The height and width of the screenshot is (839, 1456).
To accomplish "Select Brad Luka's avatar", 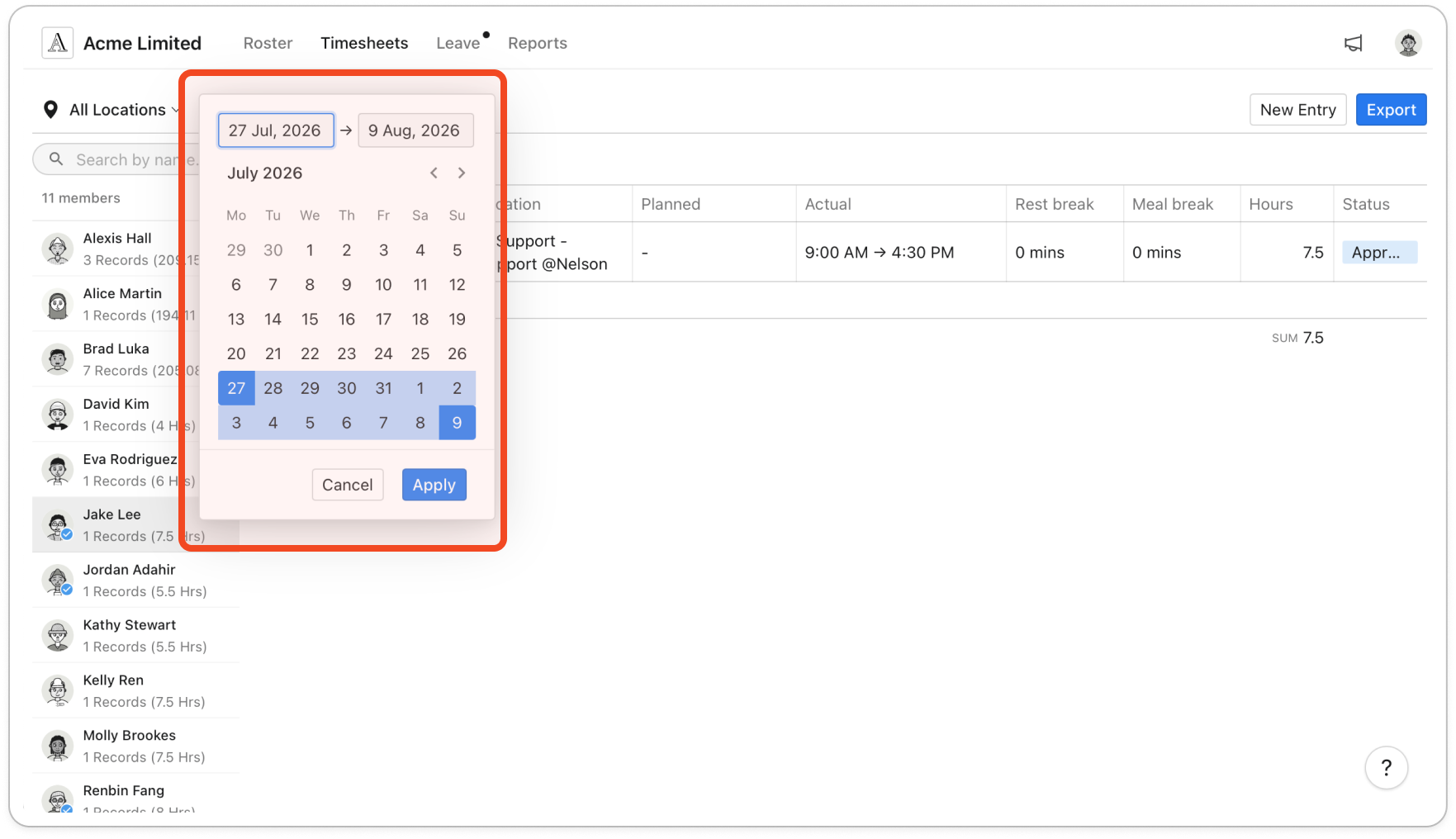I will (x=58, y=359).
